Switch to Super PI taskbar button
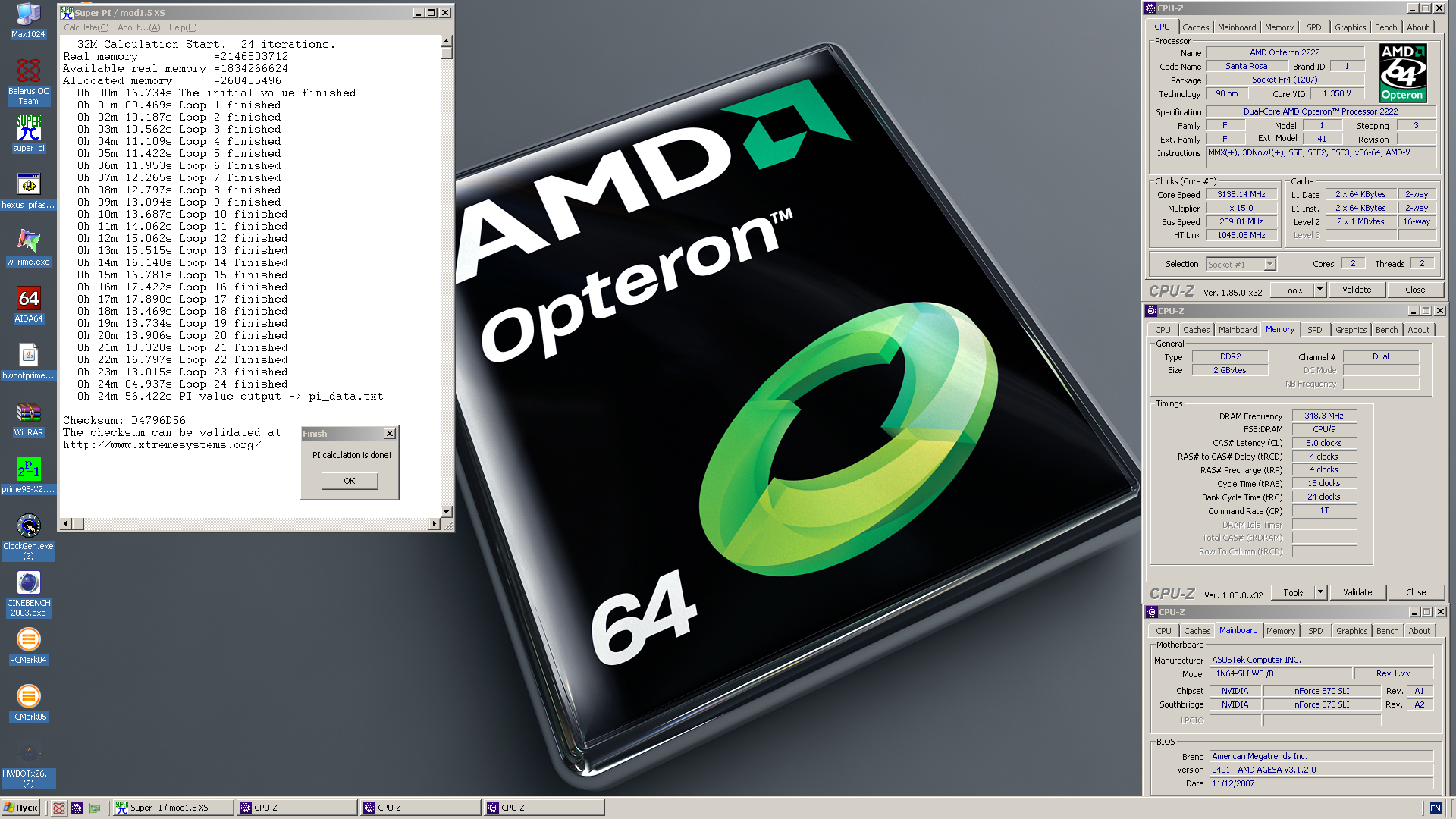The image size is (1456, 819). (x=173, y=808)
